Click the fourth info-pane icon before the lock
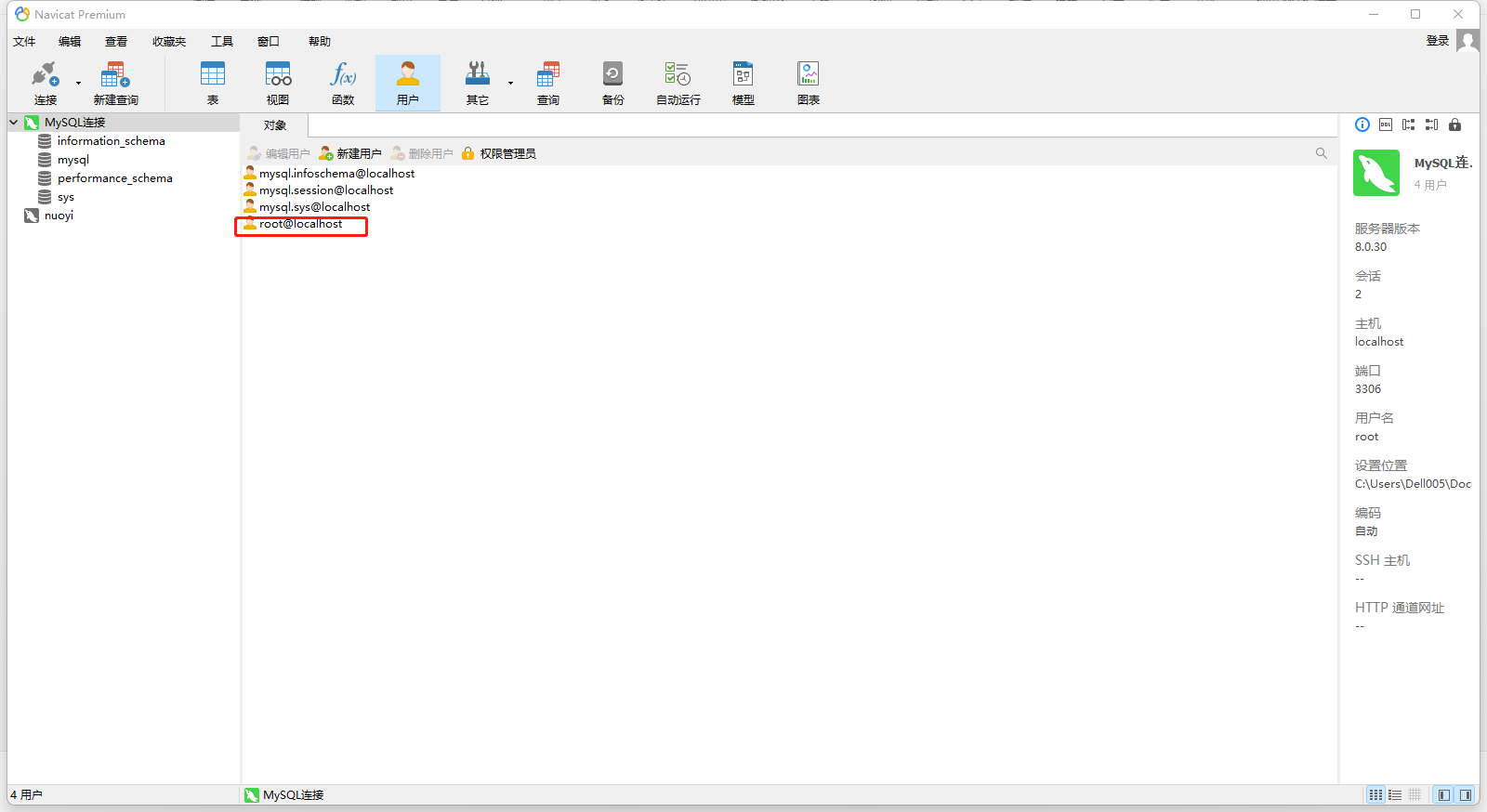Viewport: 1487px width, 812px height. pyautogui.click(x=1431, y=124)
